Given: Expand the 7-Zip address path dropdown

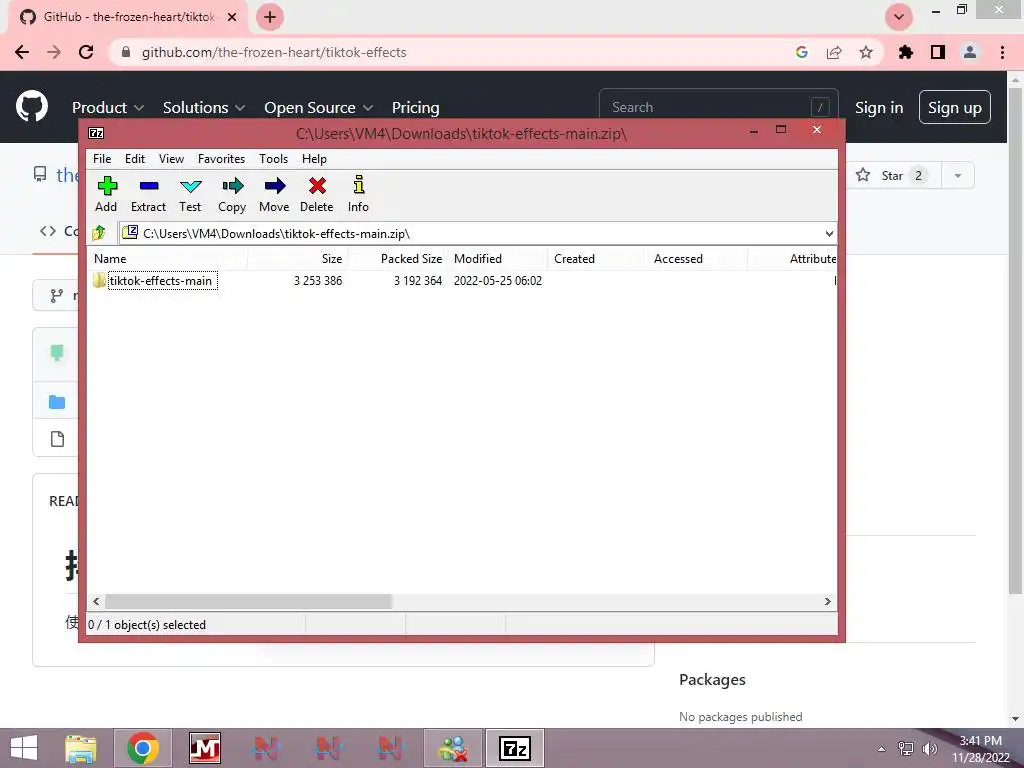Looking at the screenshot, I should point(829,233).
